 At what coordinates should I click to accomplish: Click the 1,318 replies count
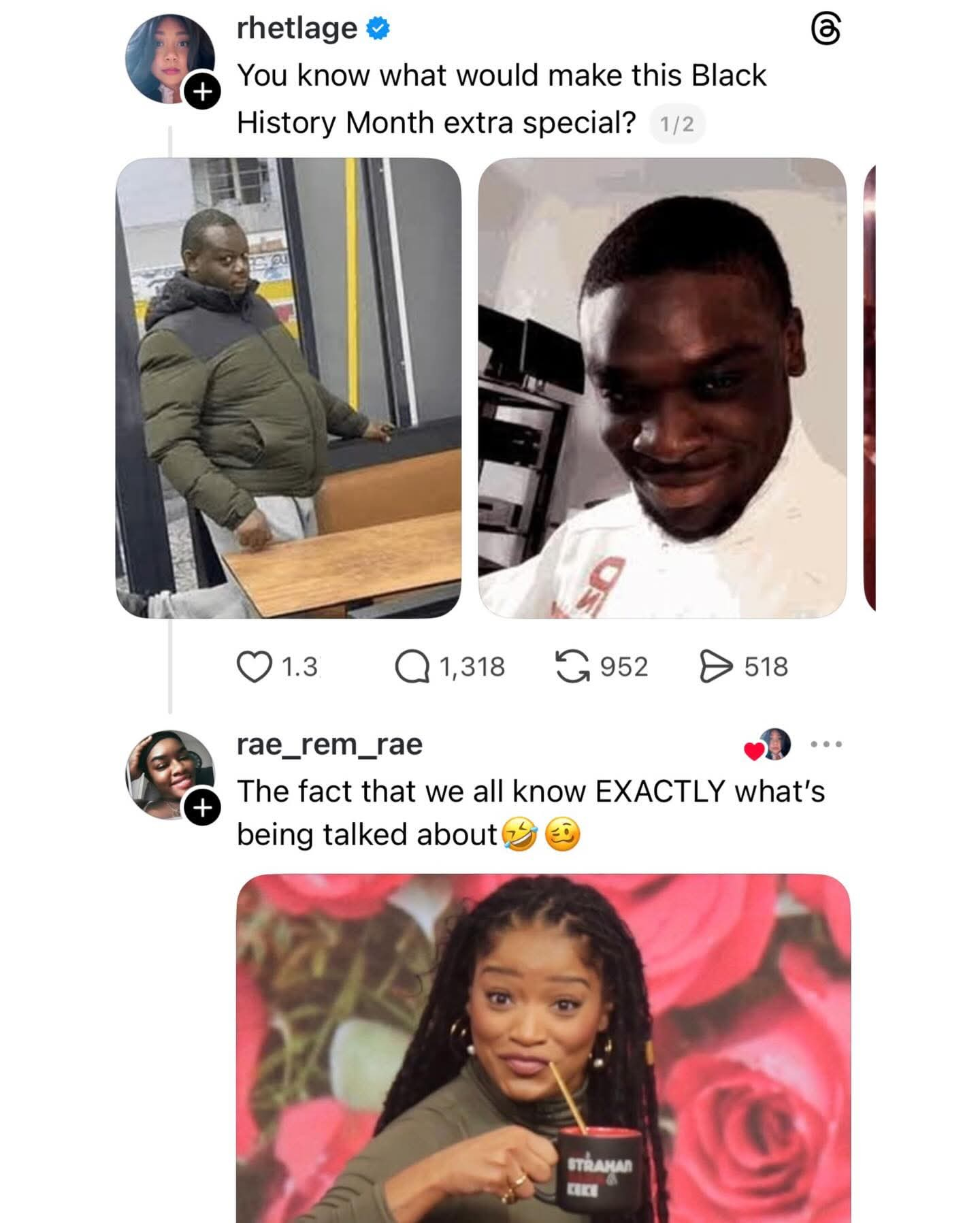[472, 667]
